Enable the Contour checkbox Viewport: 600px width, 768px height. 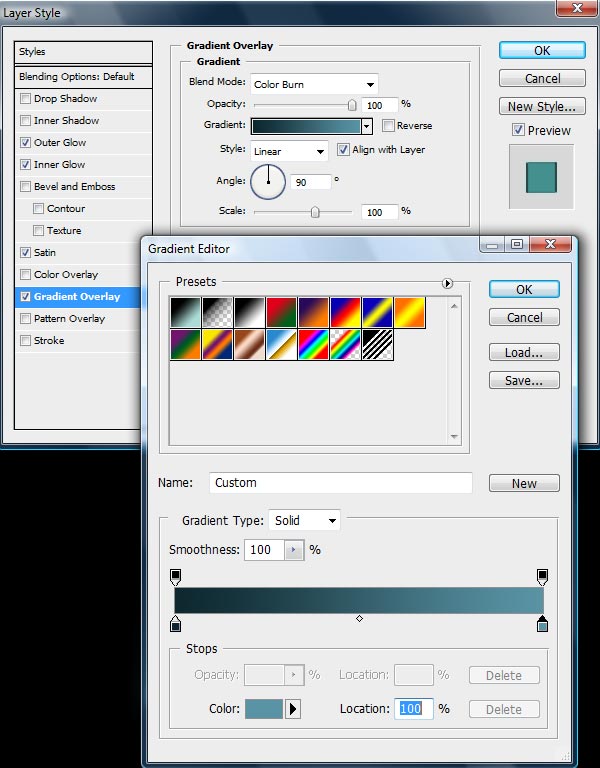tap(38, 209)
